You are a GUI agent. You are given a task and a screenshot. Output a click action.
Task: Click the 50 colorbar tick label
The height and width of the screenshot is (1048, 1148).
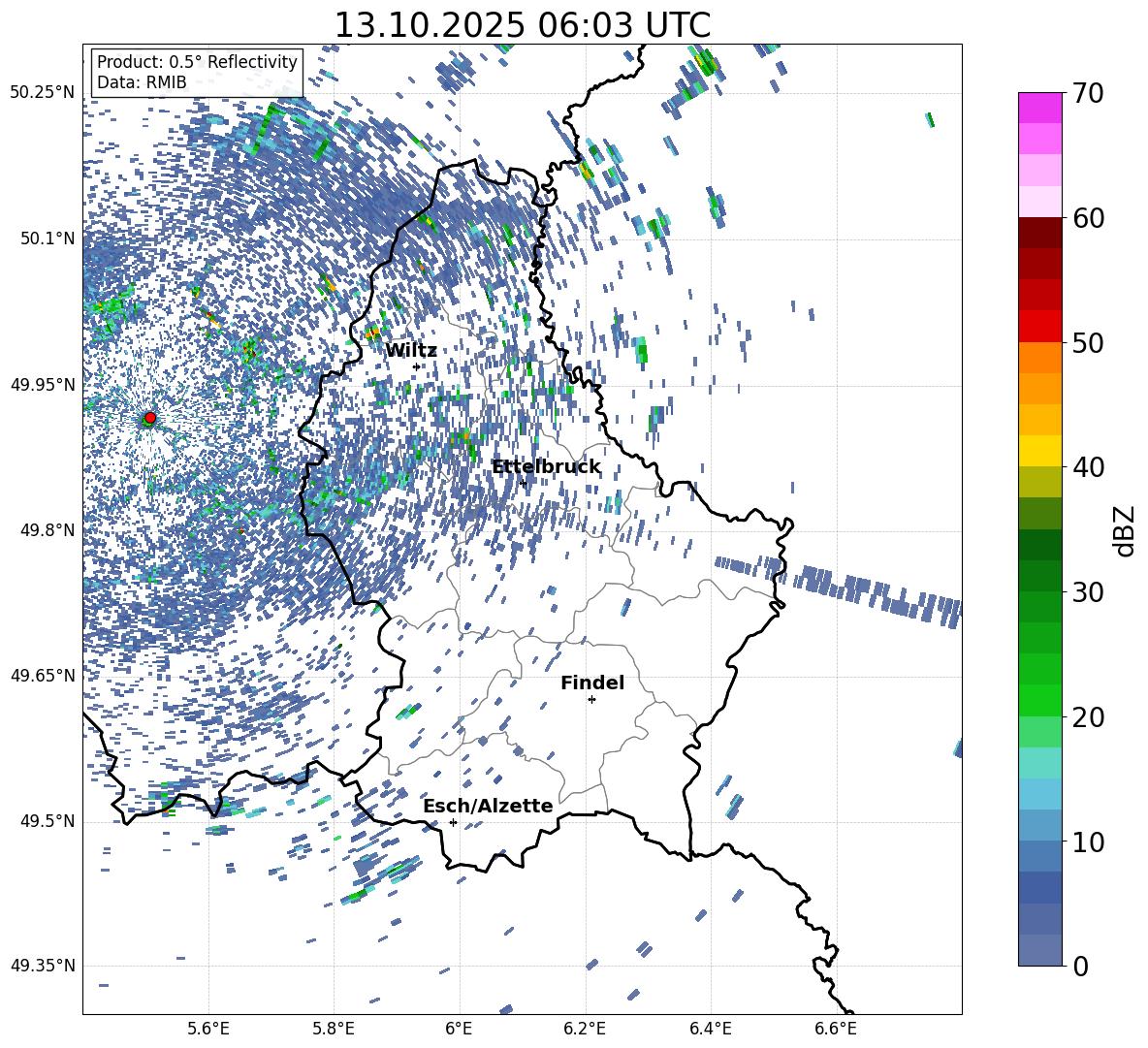1088,342
